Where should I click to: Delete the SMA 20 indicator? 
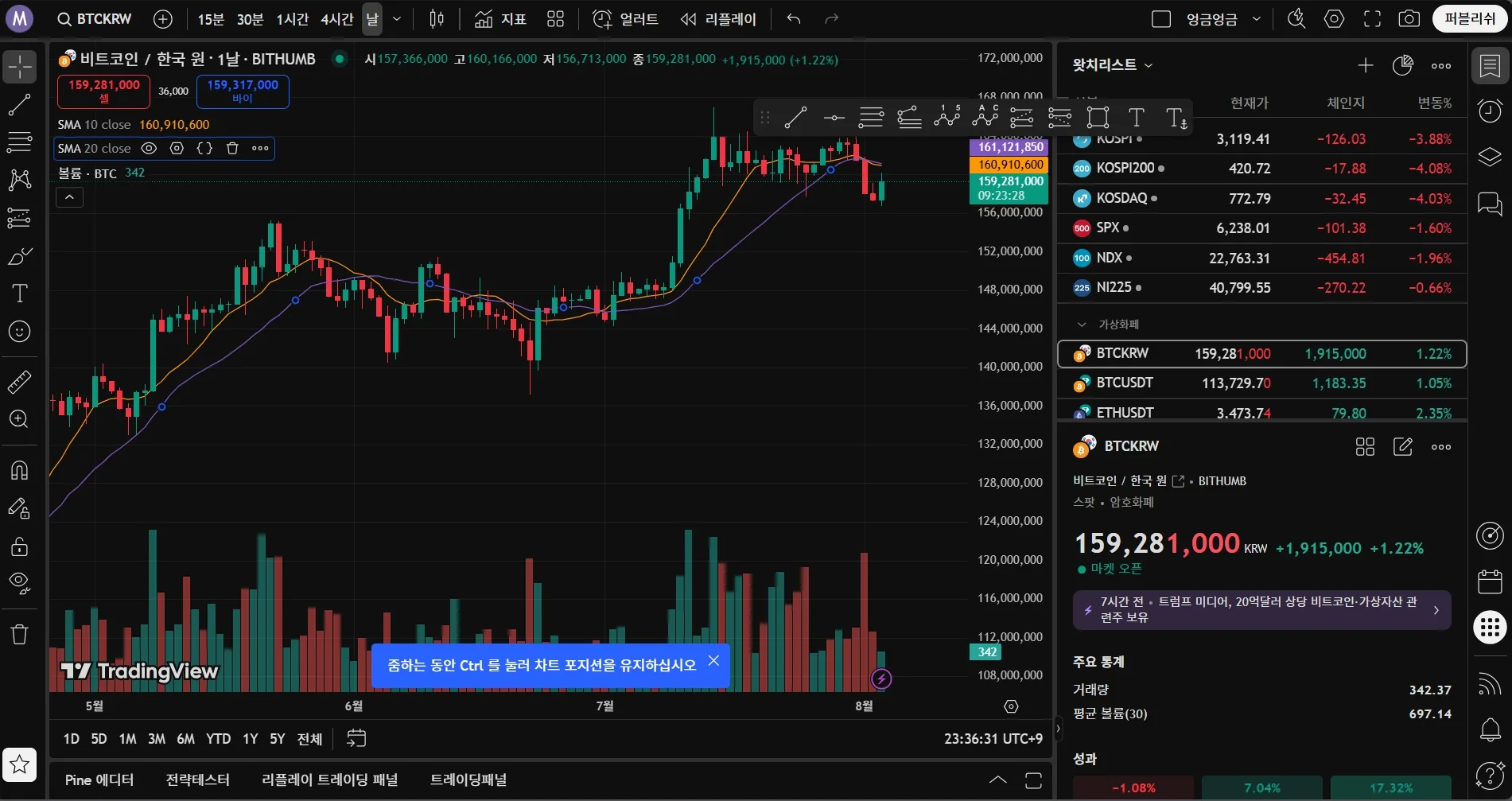[232, 148]
